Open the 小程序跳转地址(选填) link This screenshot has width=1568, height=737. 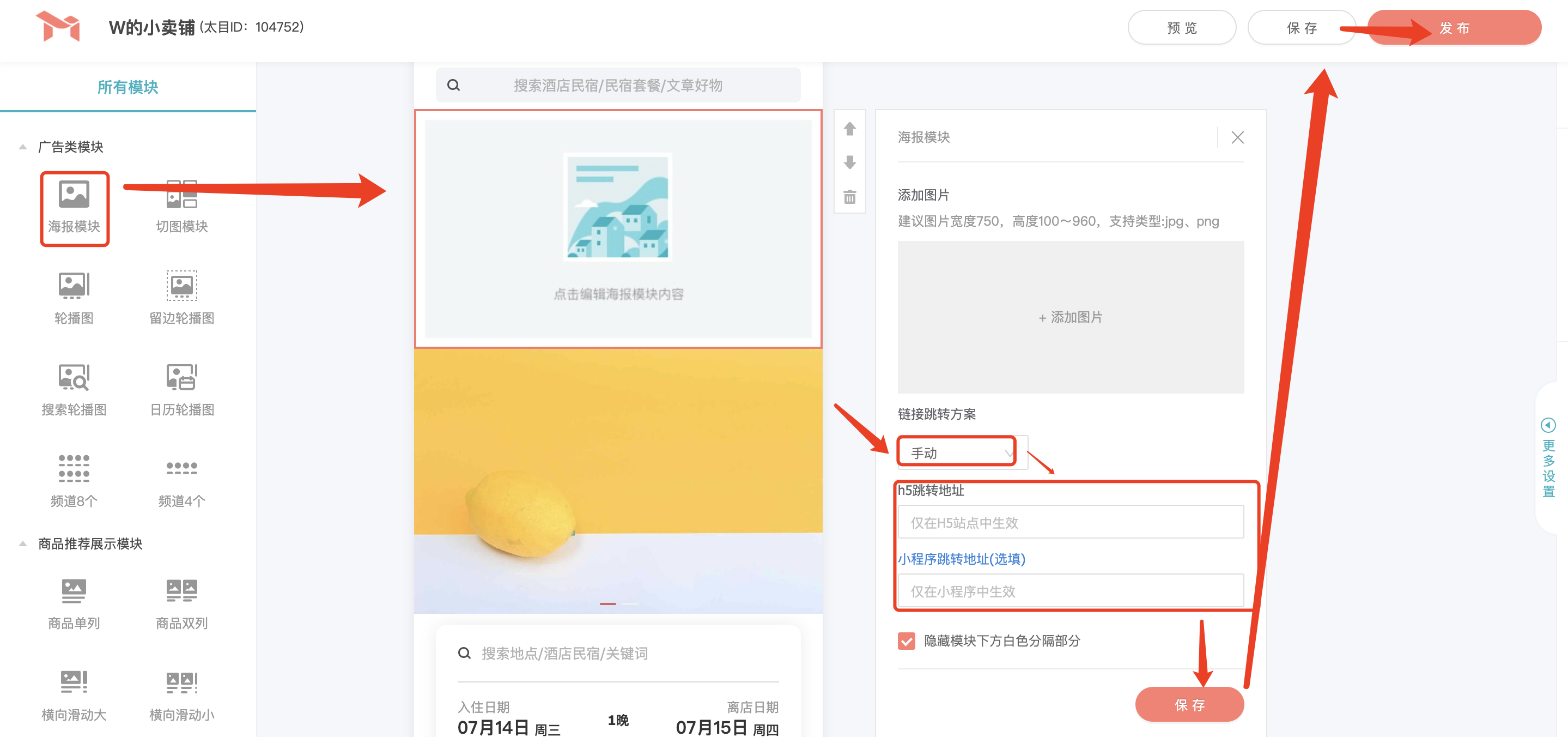coord(961,559)
